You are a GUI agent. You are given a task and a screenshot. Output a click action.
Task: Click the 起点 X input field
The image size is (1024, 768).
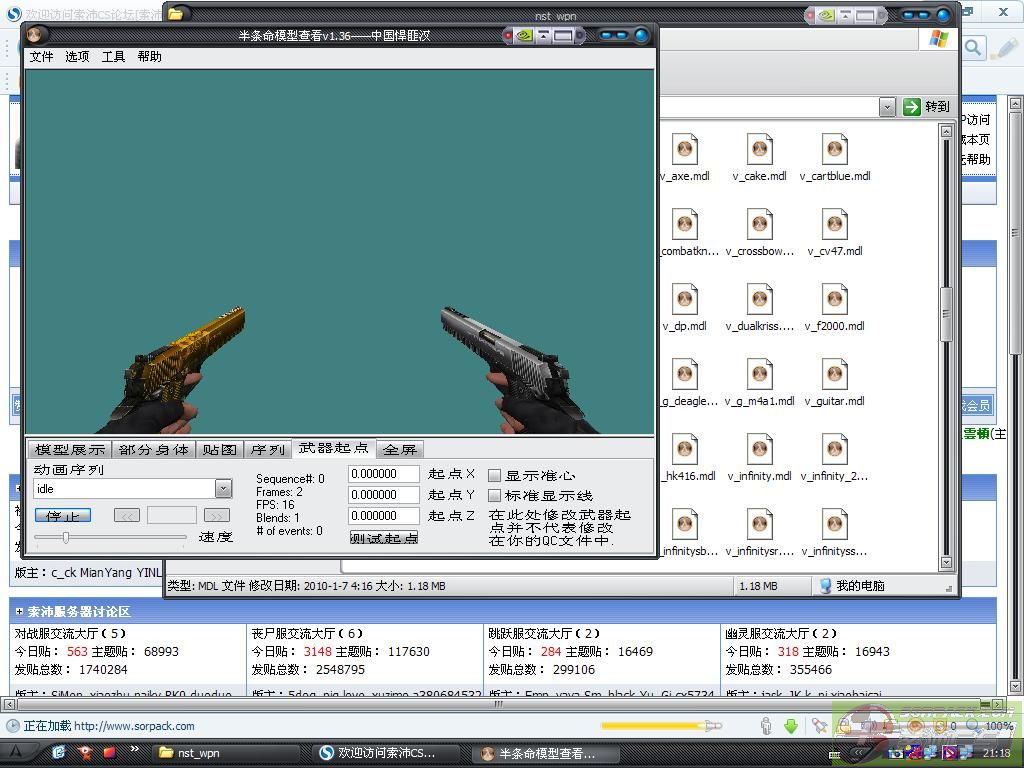tap(383, 474)
